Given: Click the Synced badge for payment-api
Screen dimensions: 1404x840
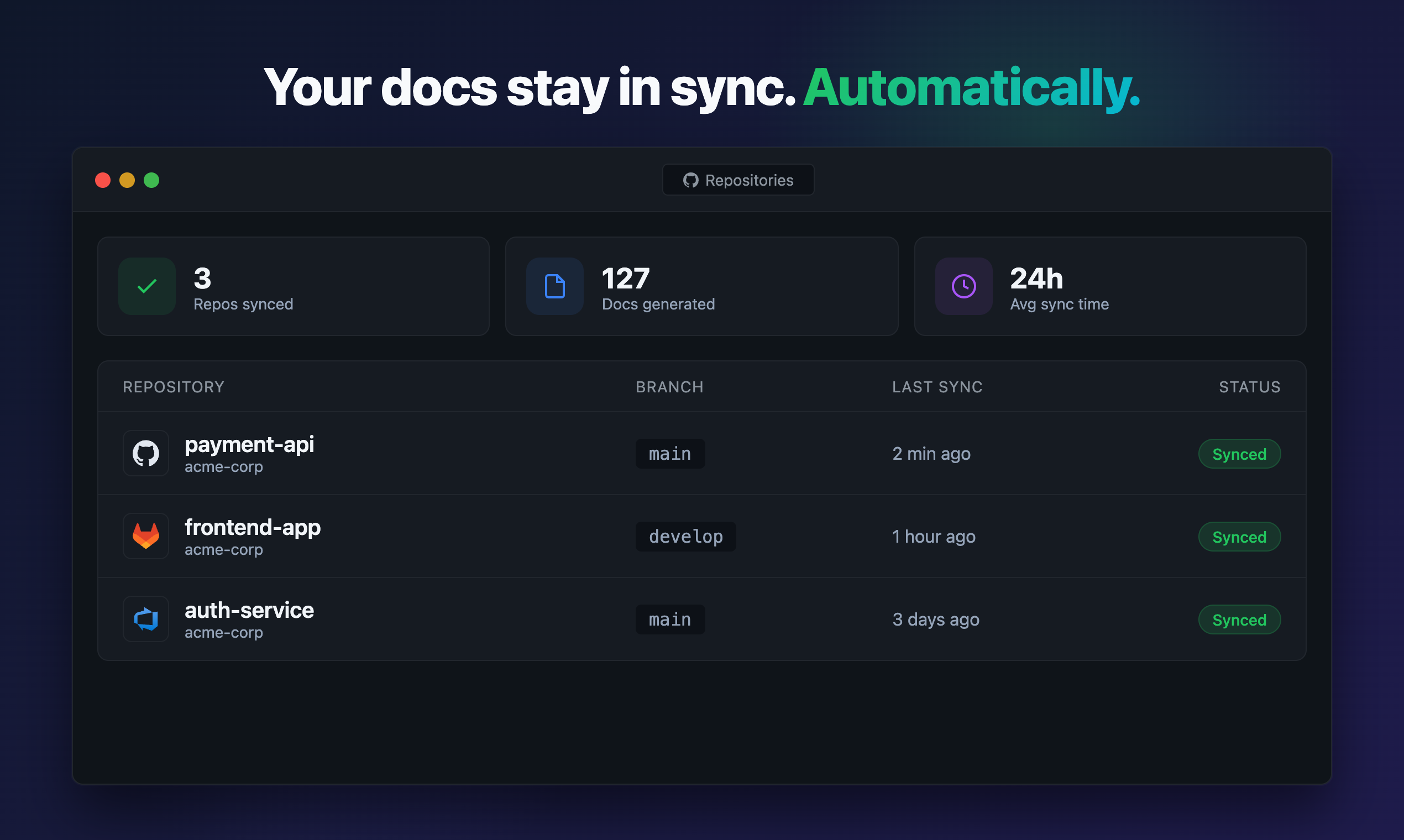Looking at the screenshot, I should pos(1239,453).
